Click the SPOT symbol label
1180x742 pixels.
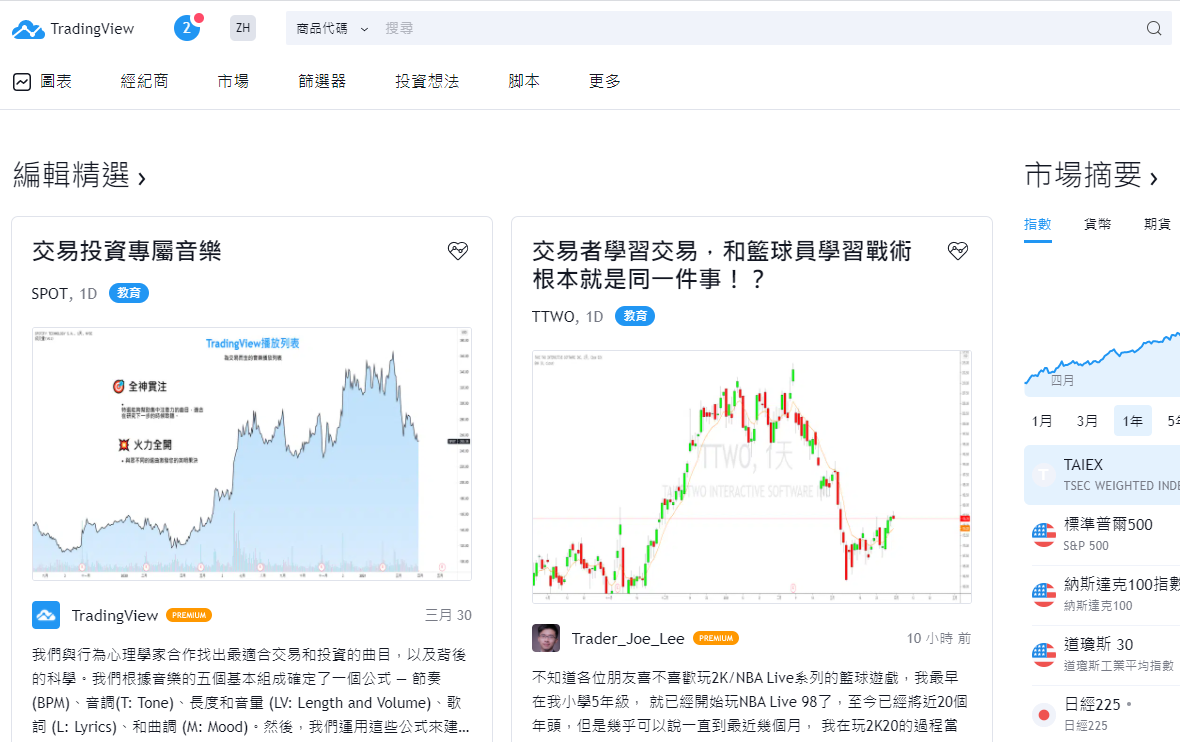click(x=50, y=293)
